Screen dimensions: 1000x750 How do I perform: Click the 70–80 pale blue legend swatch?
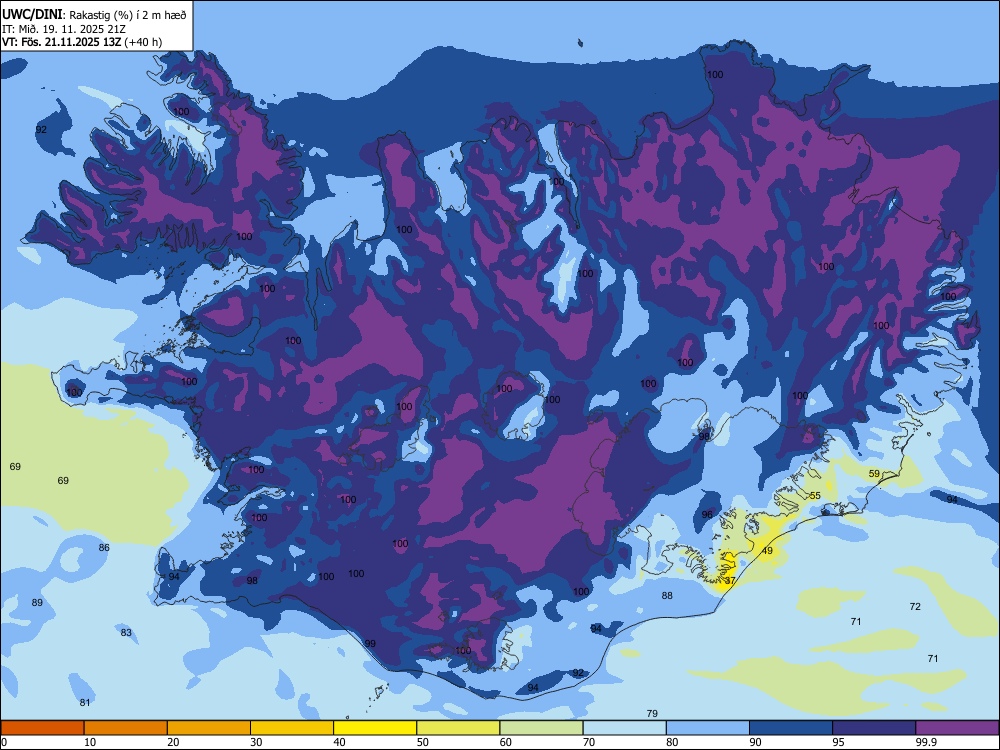(x=624, y=728)
